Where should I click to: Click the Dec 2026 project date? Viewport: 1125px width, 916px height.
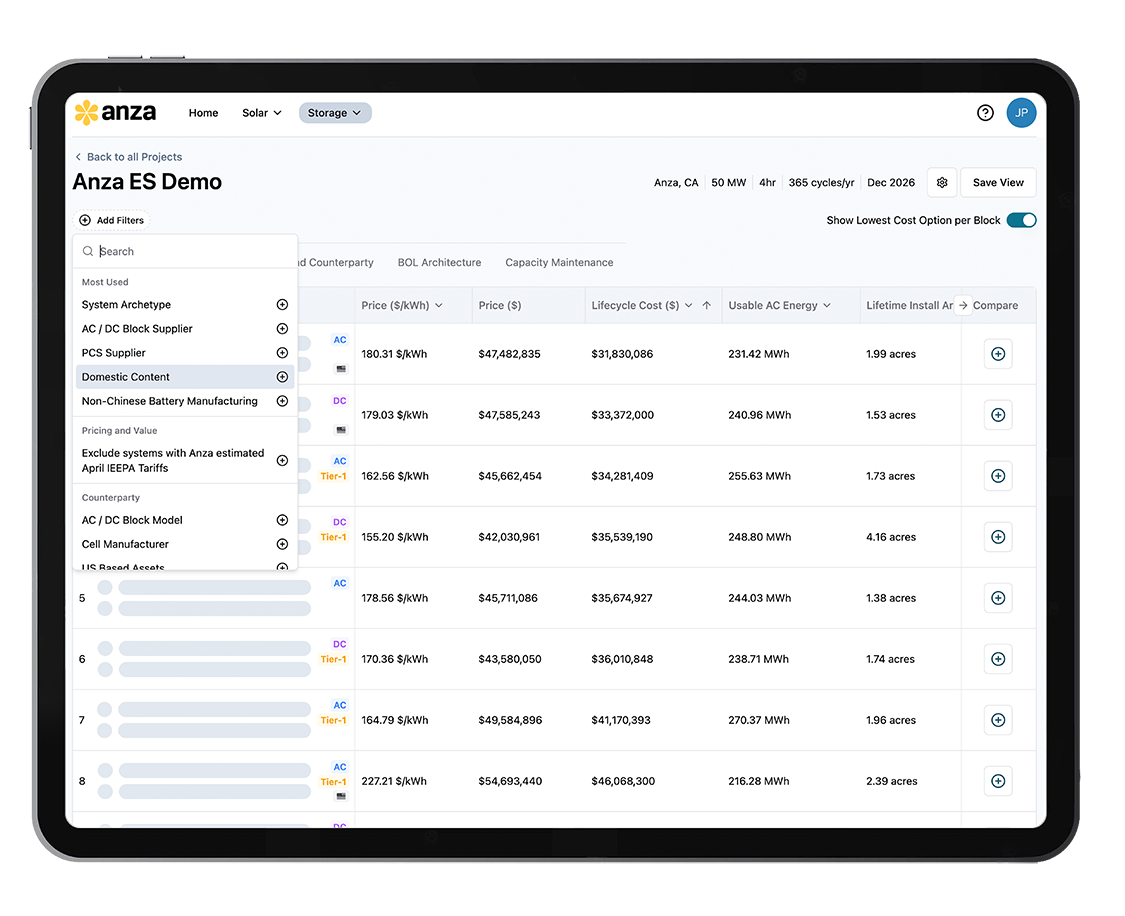(890, 183)
